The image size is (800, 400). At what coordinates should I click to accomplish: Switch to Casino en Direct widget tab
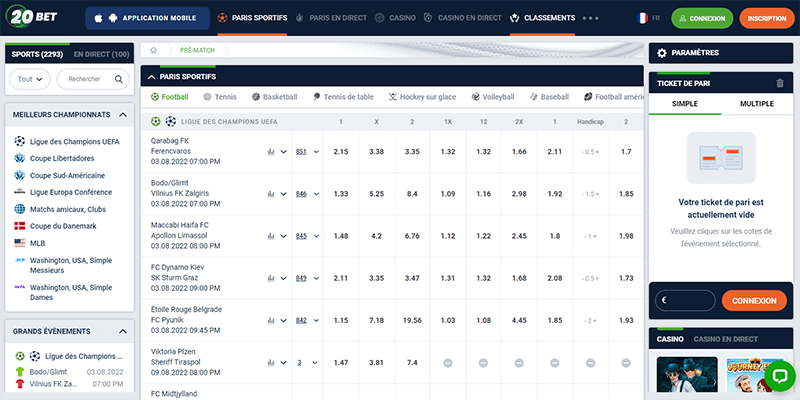[x=726, y=339]
